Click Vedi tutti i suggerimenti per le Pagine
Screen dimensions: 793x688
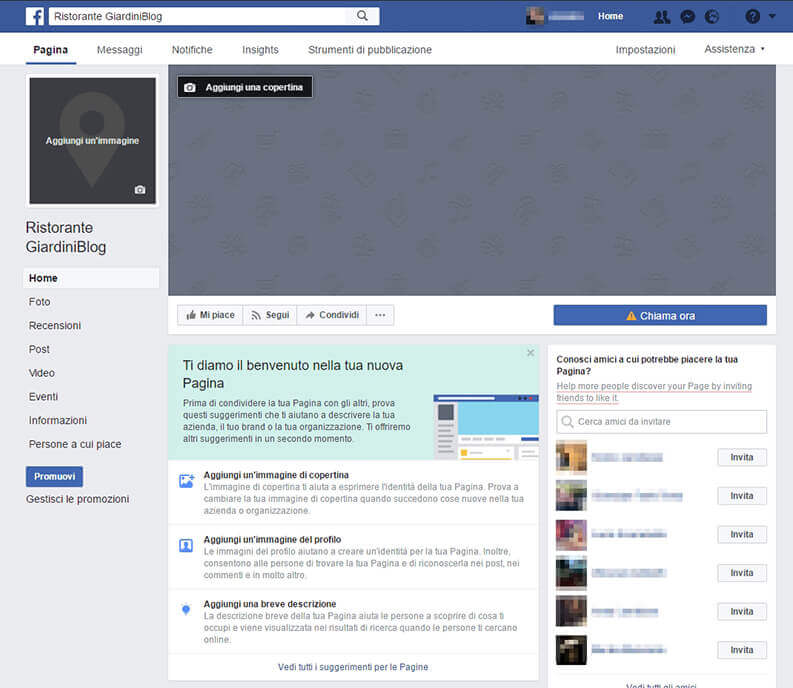point(353,667)
